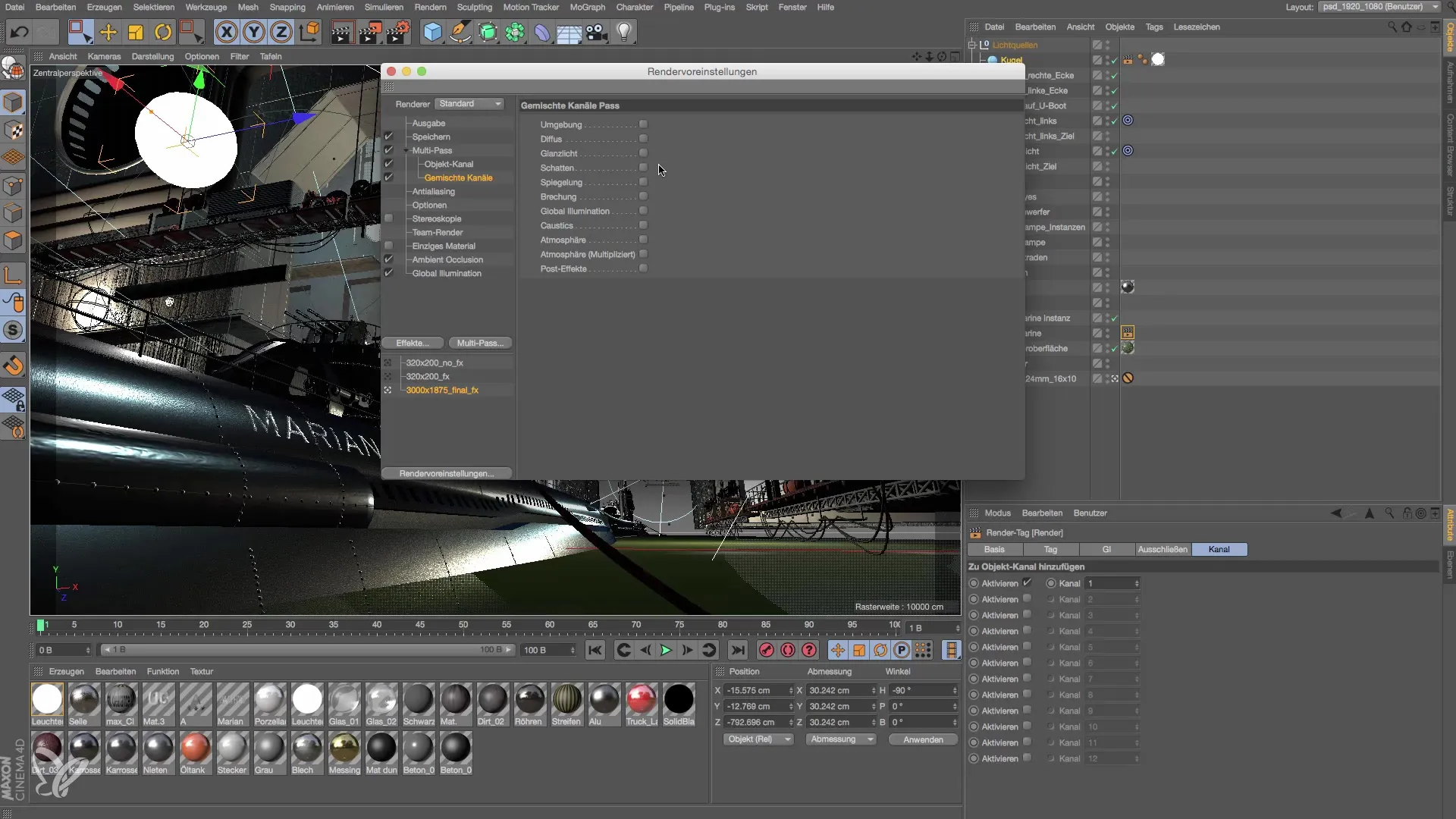
Task: Click the keyframe help question mark icon
Action: 809,650
